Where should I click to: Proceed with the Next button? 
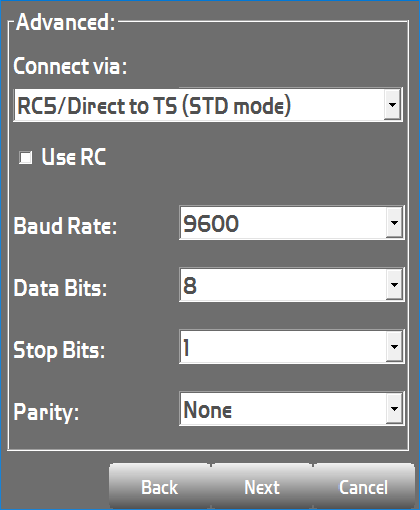[262, 487]
